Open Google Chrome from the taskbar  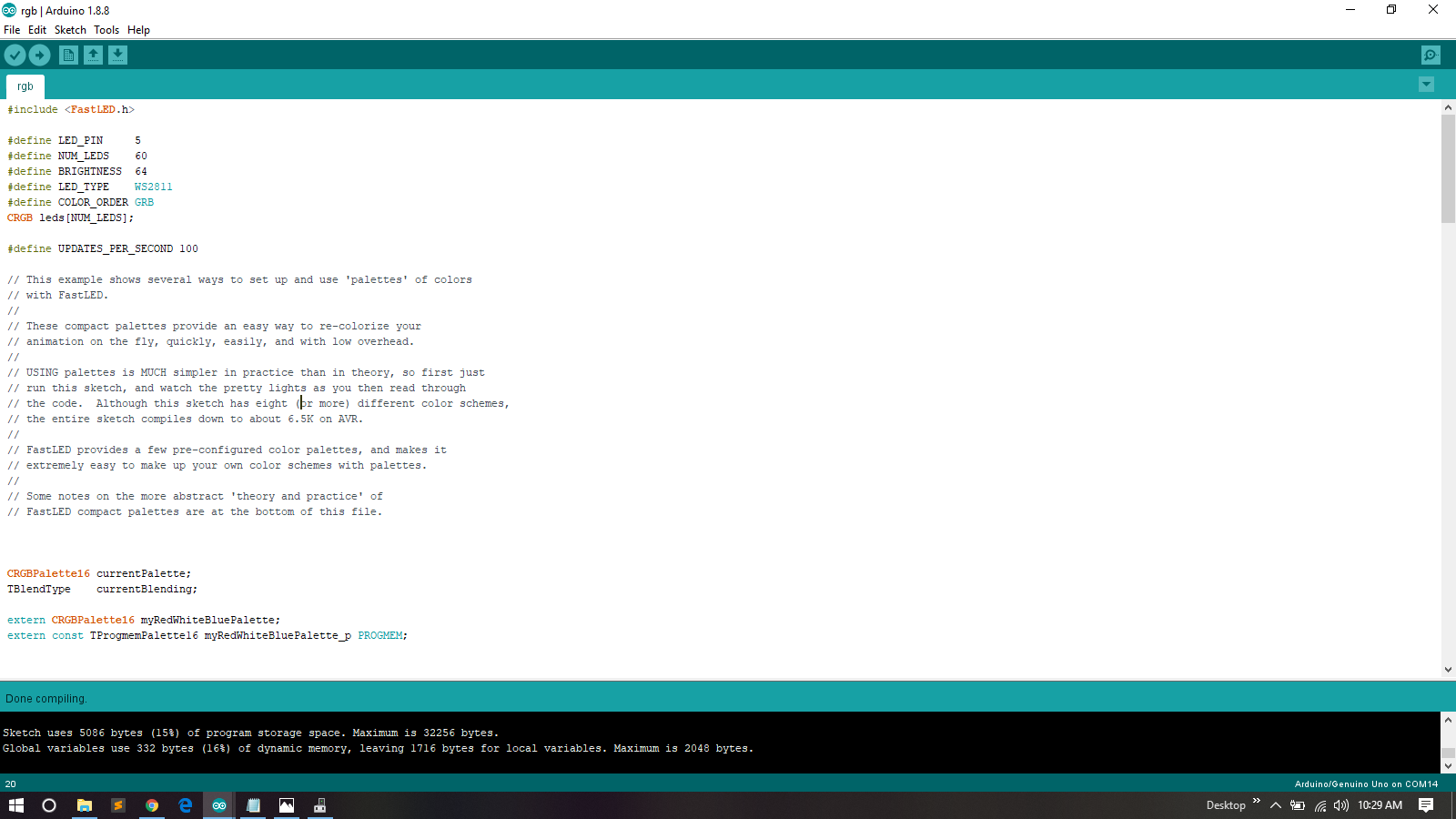pyautogui.click(x=152, y=805)
